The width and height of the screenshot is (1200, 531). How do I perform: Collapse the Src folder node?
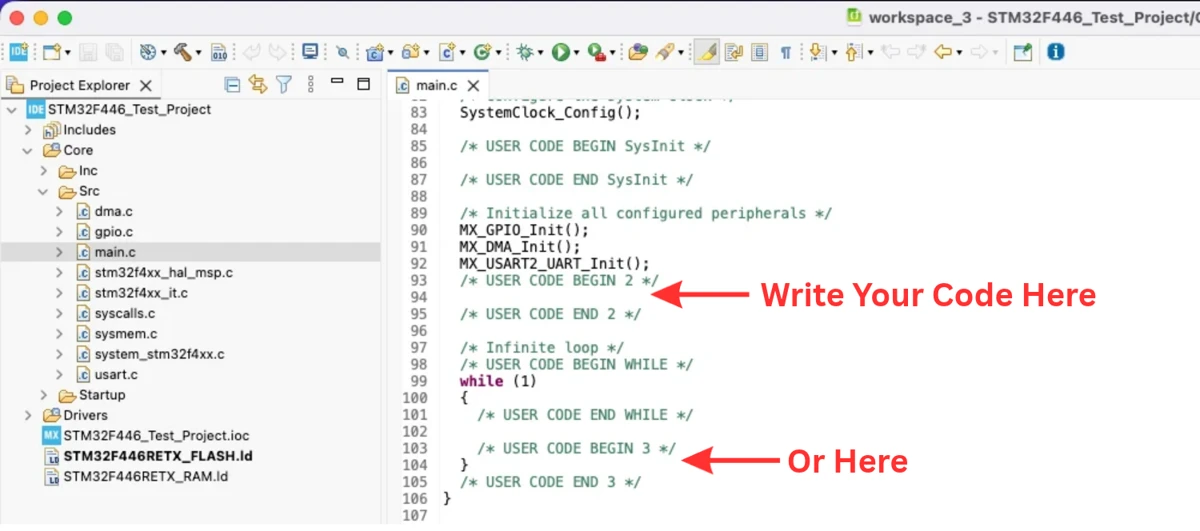tap(44, 191)
